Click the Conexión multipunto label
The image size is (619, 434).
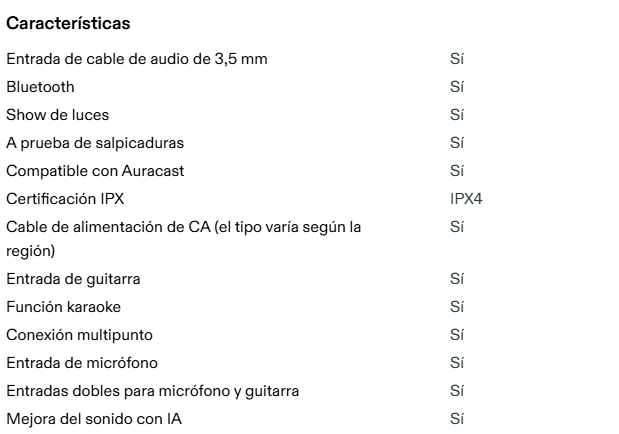click(80, 335)
